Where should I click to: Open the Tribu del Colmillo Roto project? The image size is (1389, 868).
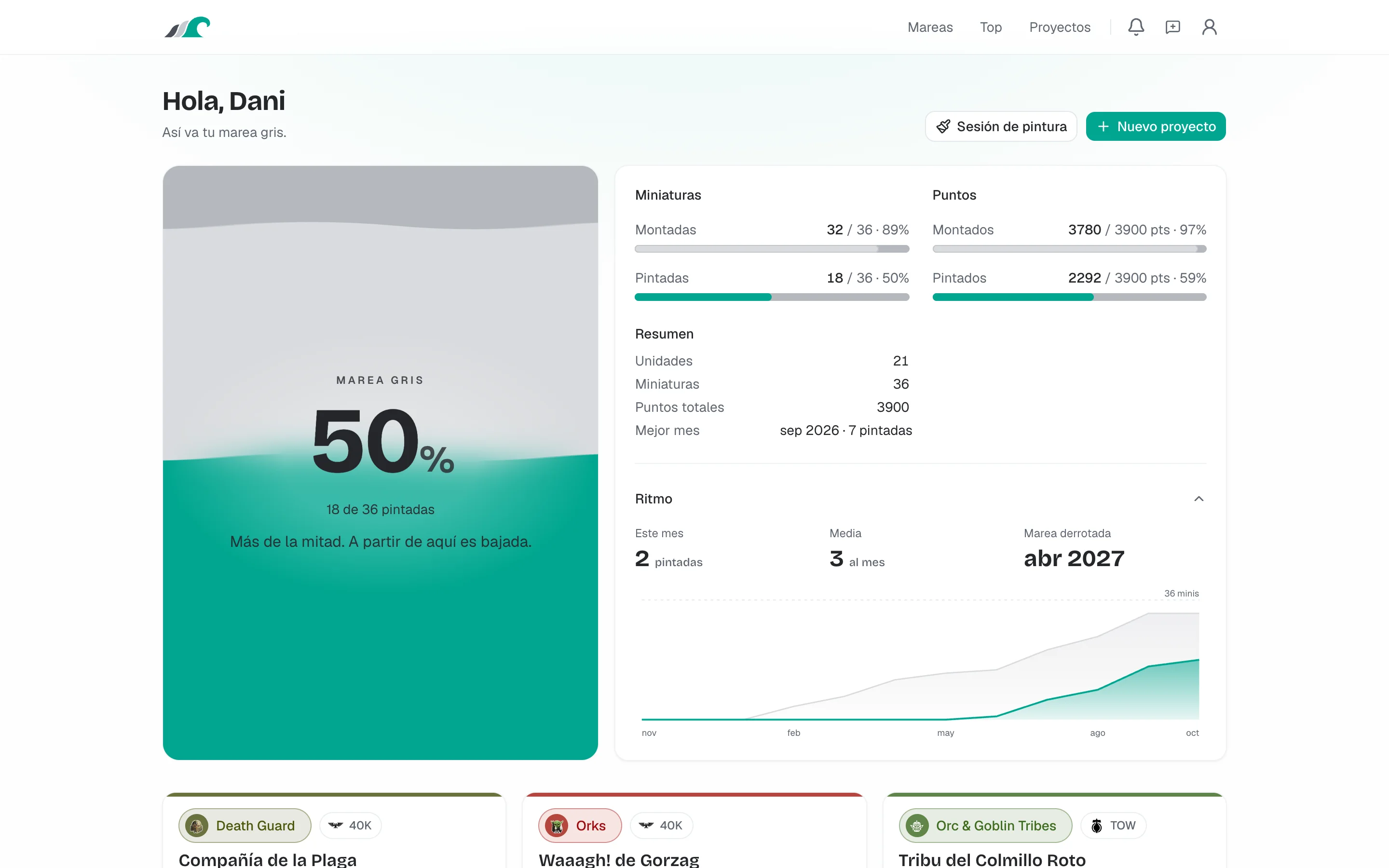click(x=992, y=859)
